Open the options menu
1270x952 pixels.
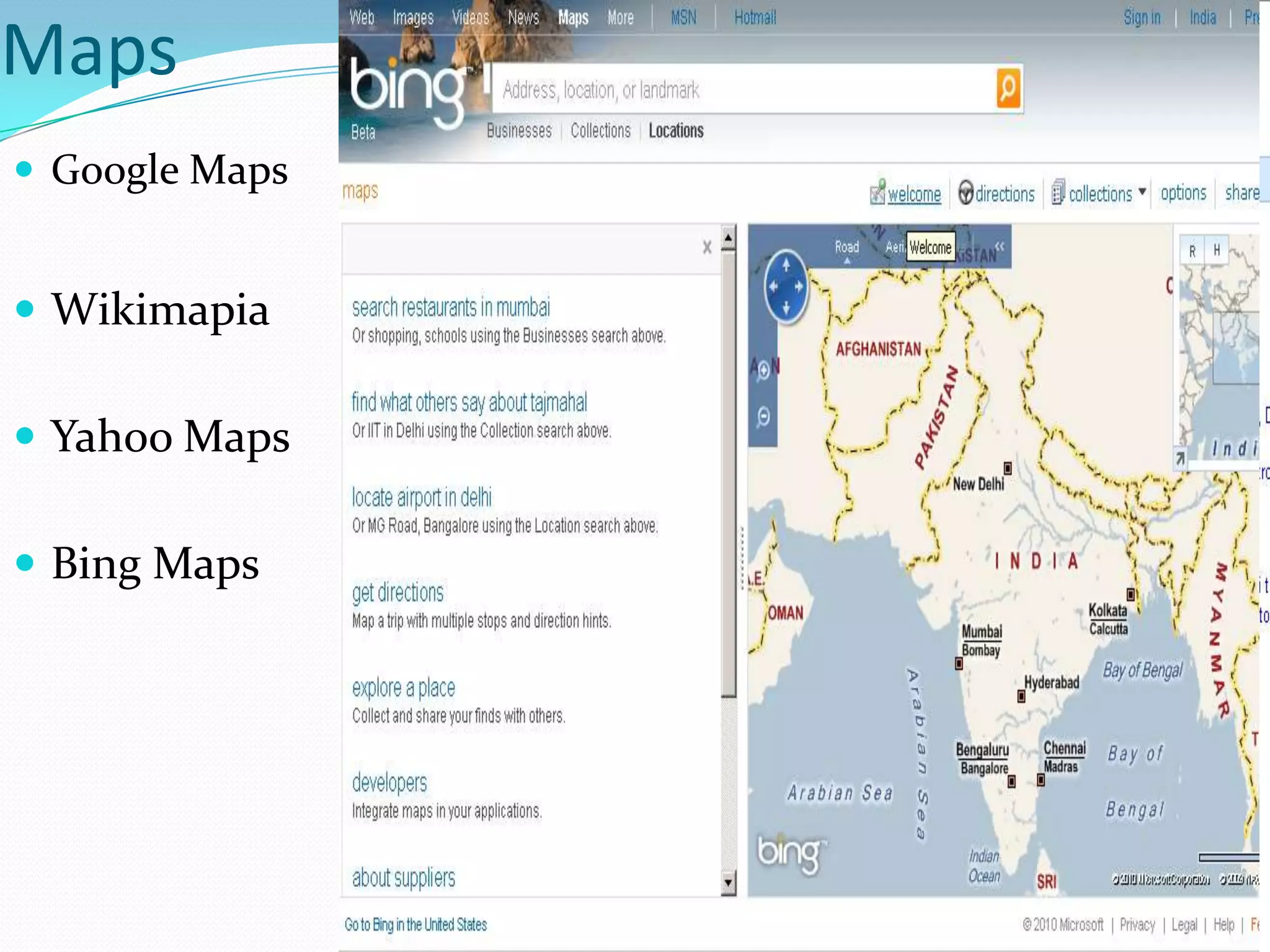coord(1183,193)
